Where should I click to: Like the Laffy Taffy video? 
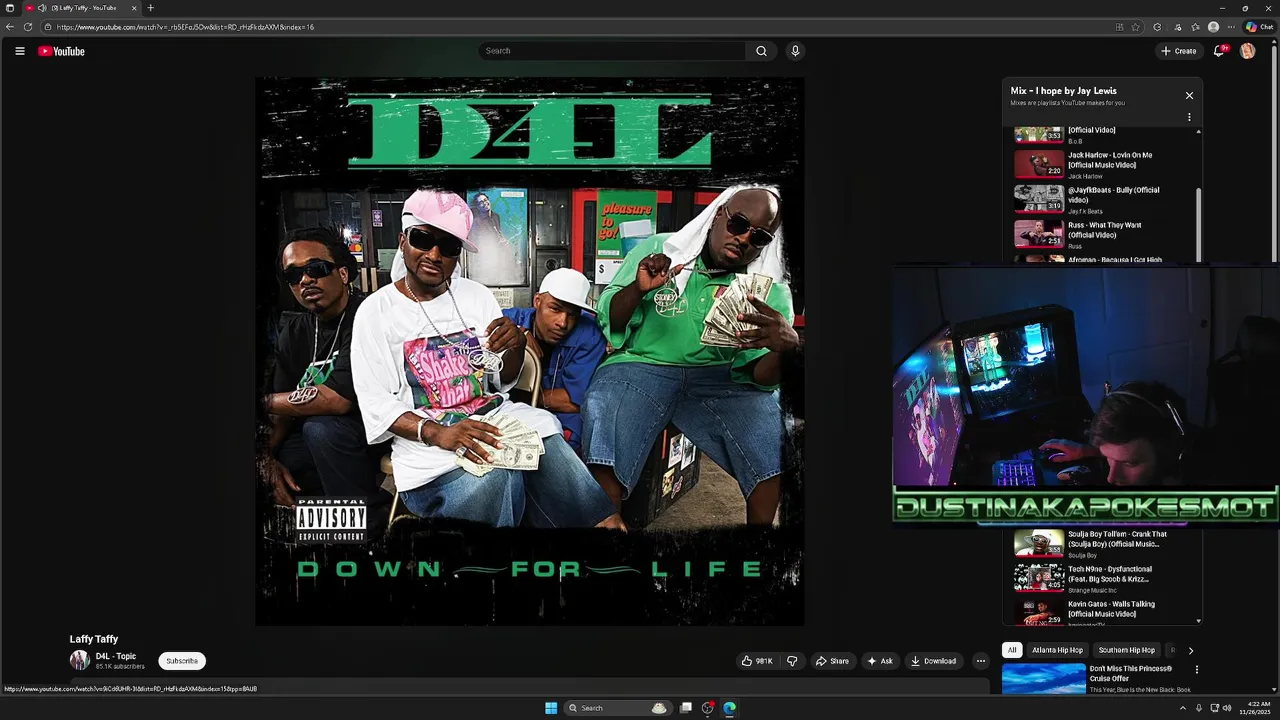757,661
